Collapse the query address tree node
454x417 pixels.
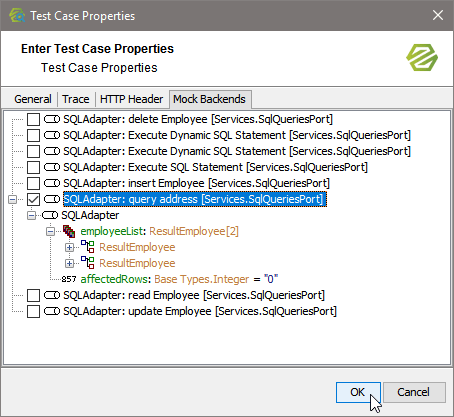pos(12,199)
